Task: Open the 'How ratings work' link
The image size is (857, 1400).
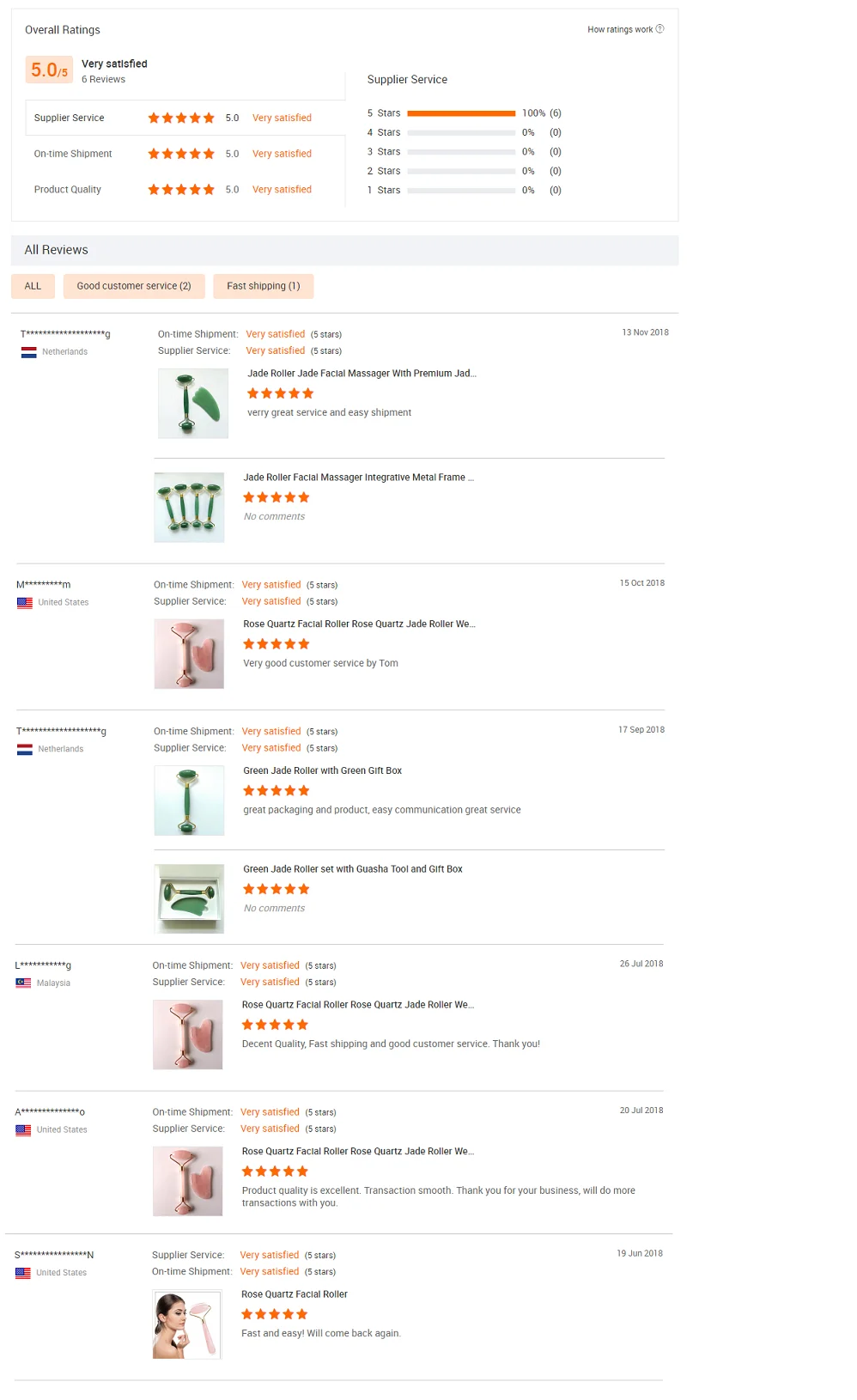Action: click(x=619, y=29)
